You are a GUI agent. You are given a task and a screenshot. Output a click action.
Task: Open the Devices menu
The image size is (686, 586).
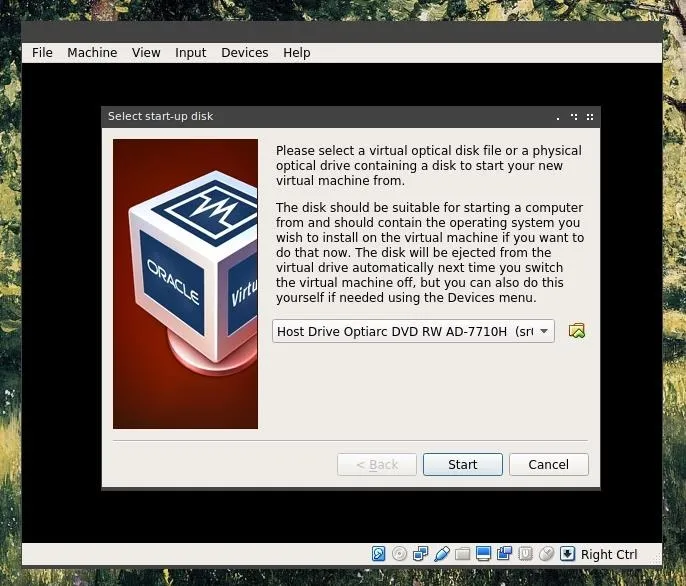pyautogui.click(x=245, y=53)
